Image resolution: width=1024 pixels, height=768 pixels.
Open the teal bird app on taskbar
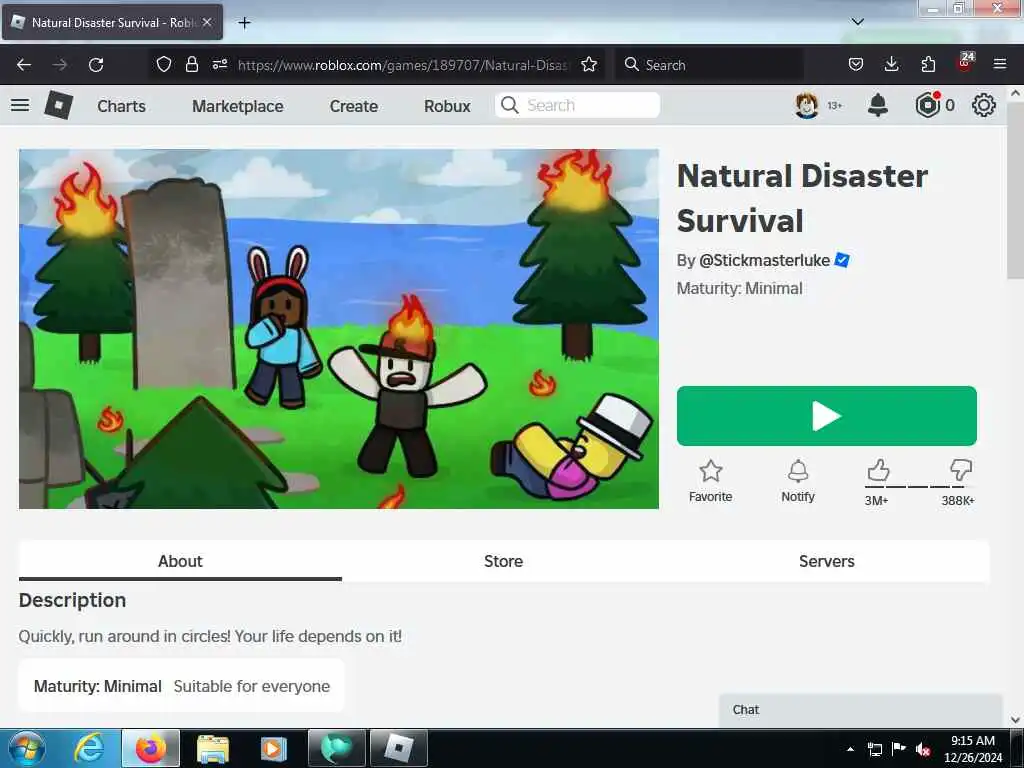pyautogui.click(x=336, y=748)
